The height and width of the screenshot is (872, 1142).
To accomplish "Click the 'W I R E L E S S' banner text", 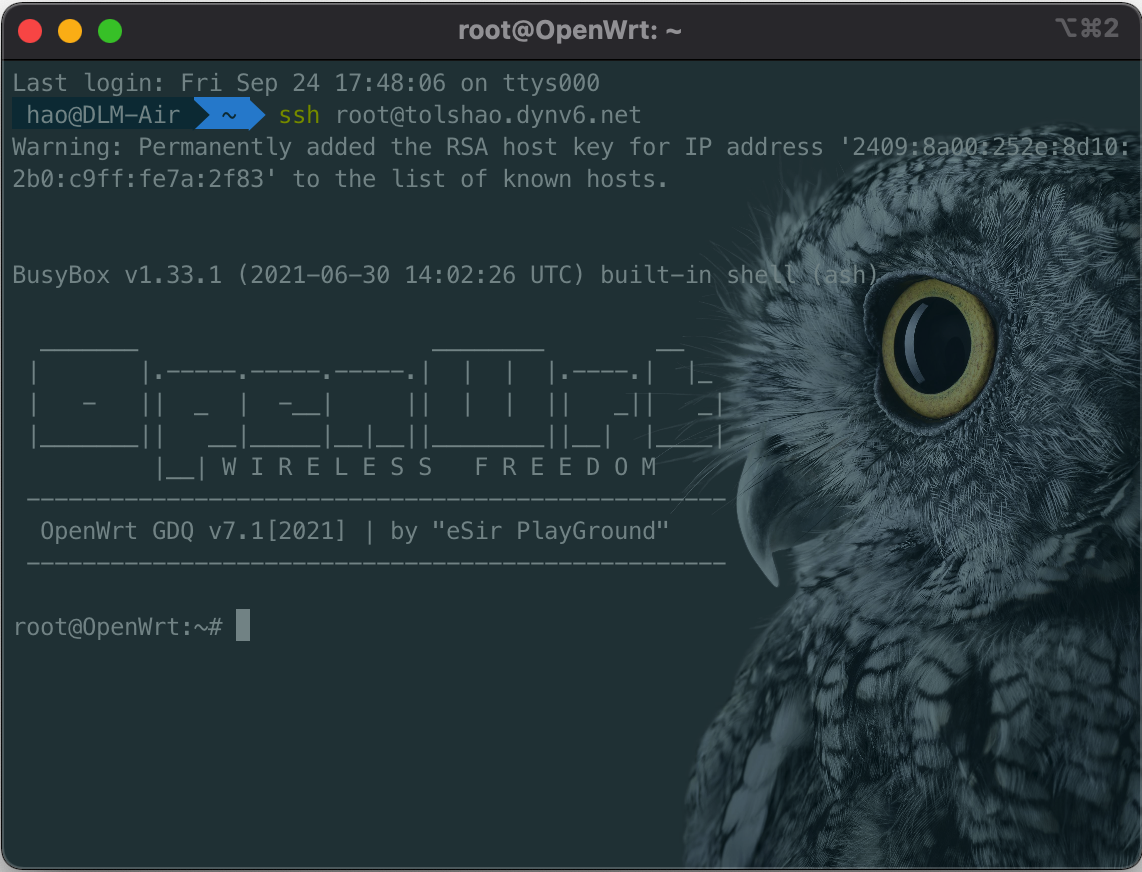I will [327, 467].
